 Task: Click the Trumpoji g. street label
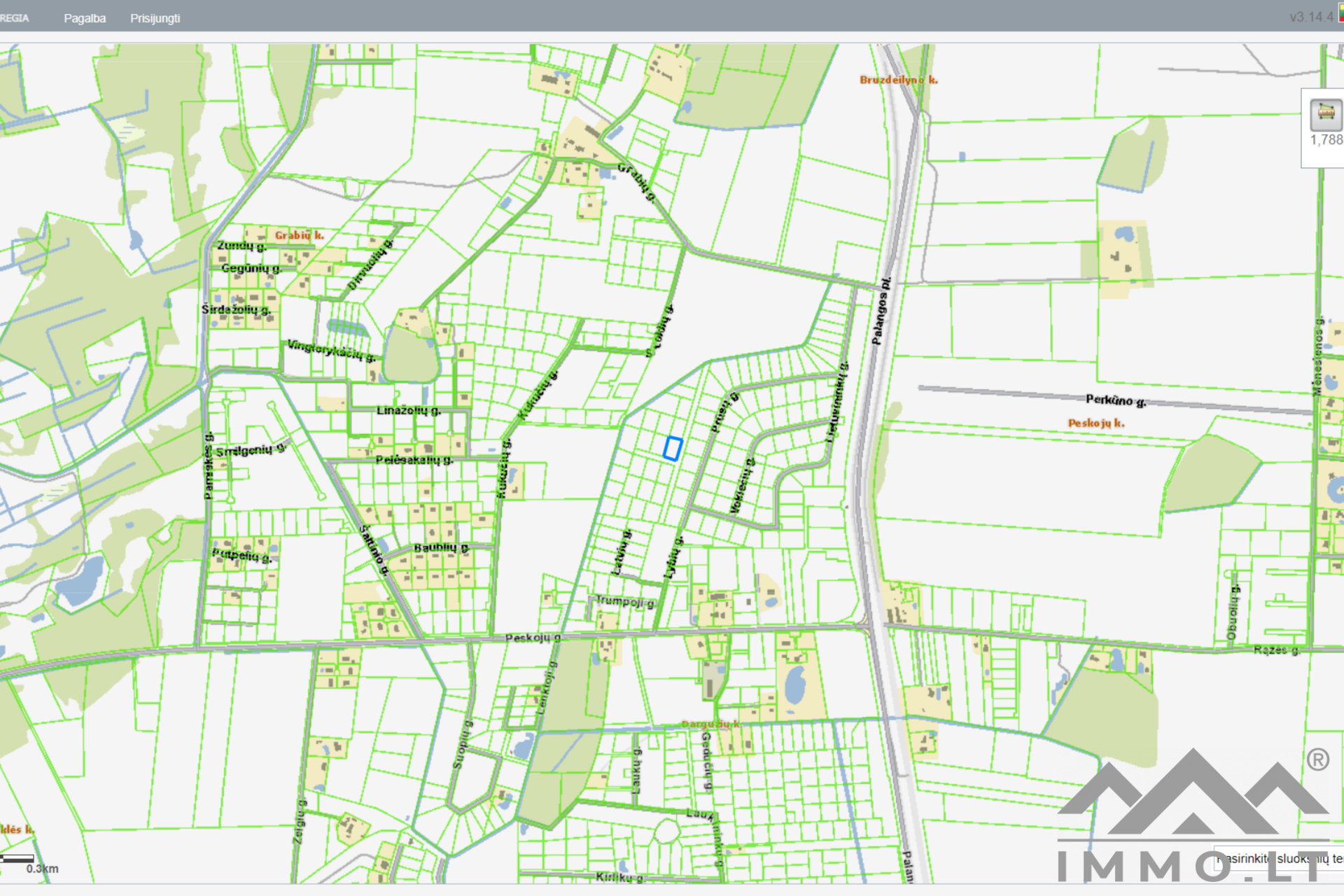click(x=625, y=602)
